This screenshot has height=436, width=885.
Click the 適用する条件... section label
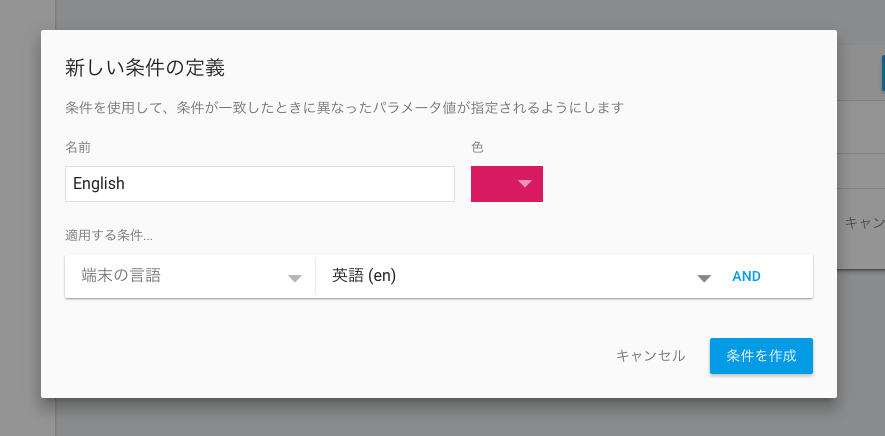[x=109, y=236]
